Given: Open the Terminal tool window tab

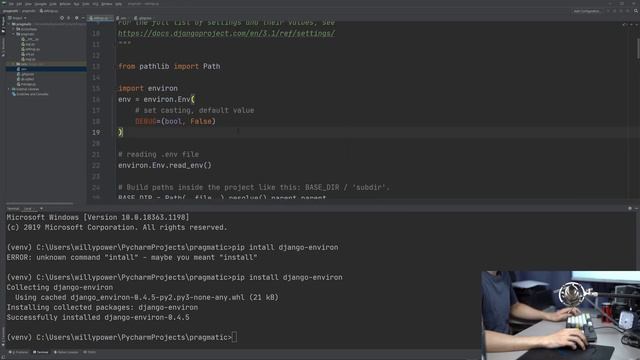Looking at the screenshot, I should [x=40, y=352].
